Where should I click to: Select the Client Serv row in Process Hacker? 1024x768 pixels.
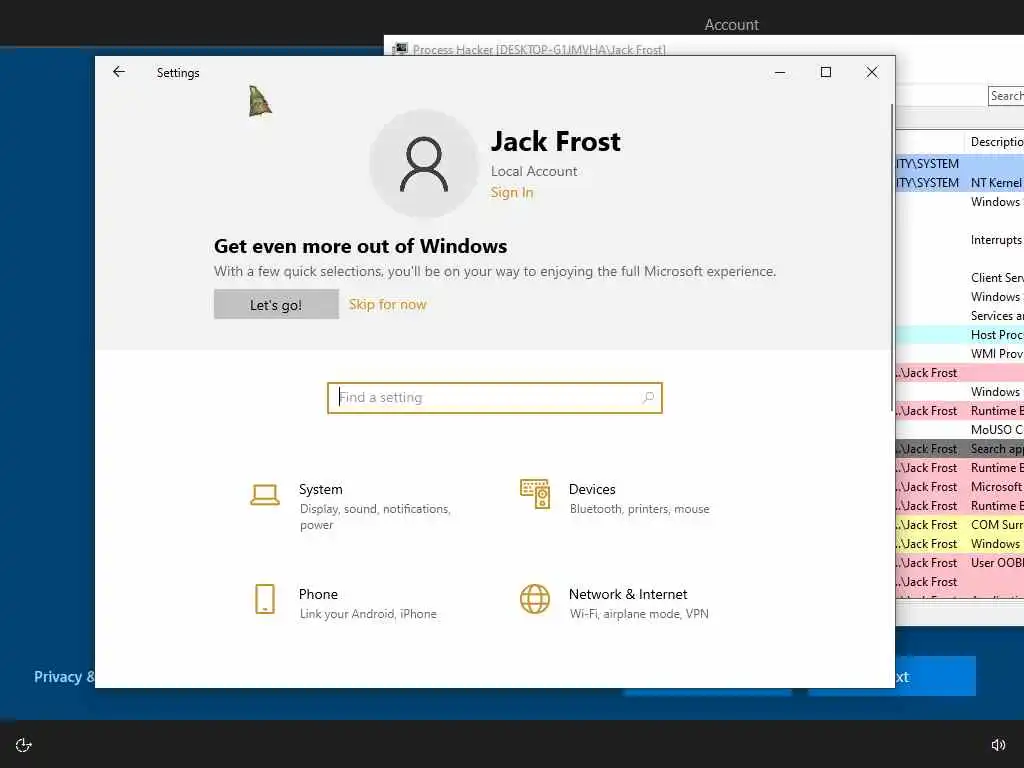coord(959,278)
